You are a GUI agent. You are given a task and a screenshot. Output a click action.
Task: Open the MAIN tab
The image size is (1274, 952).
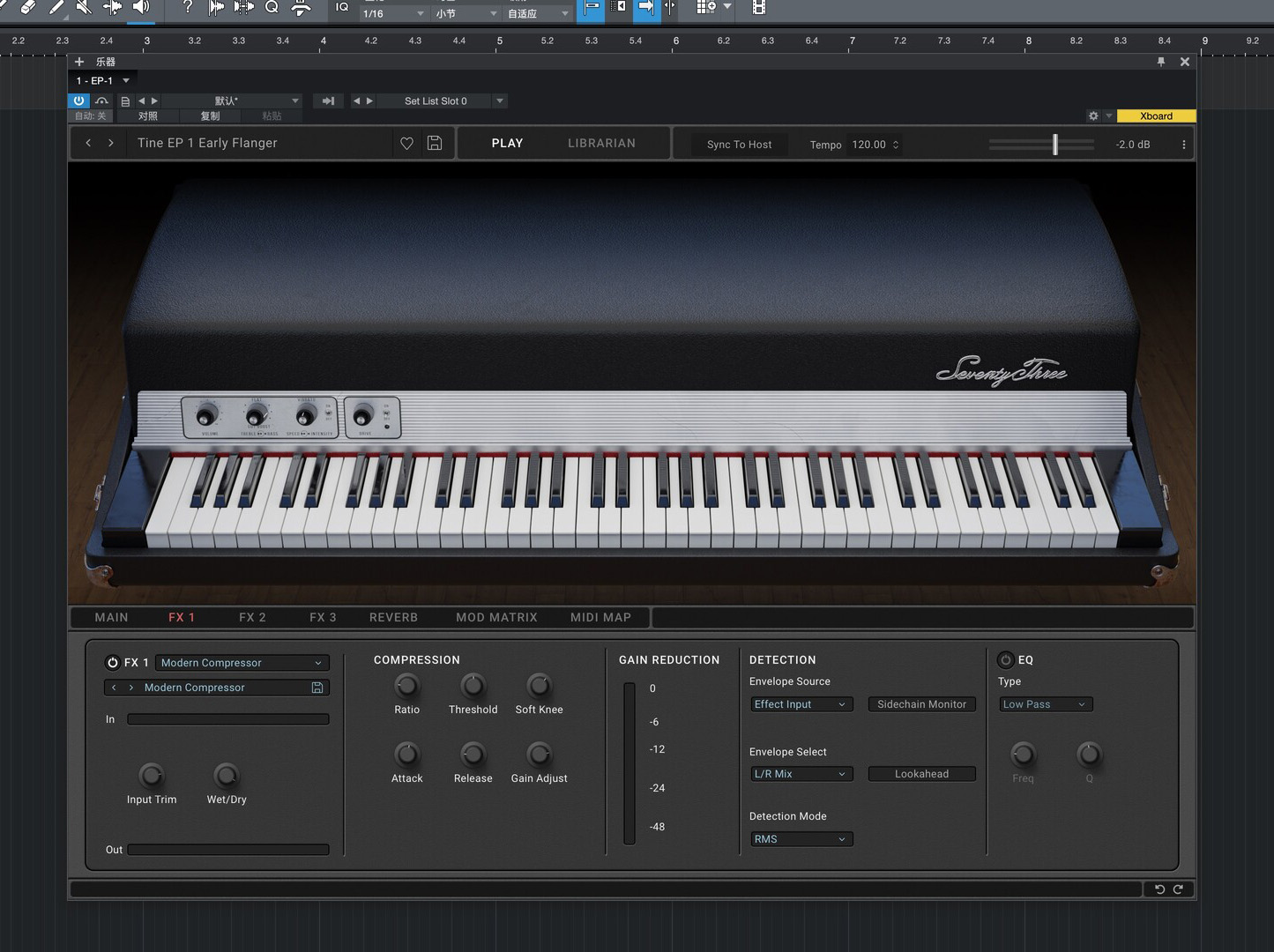pos(112,617)
